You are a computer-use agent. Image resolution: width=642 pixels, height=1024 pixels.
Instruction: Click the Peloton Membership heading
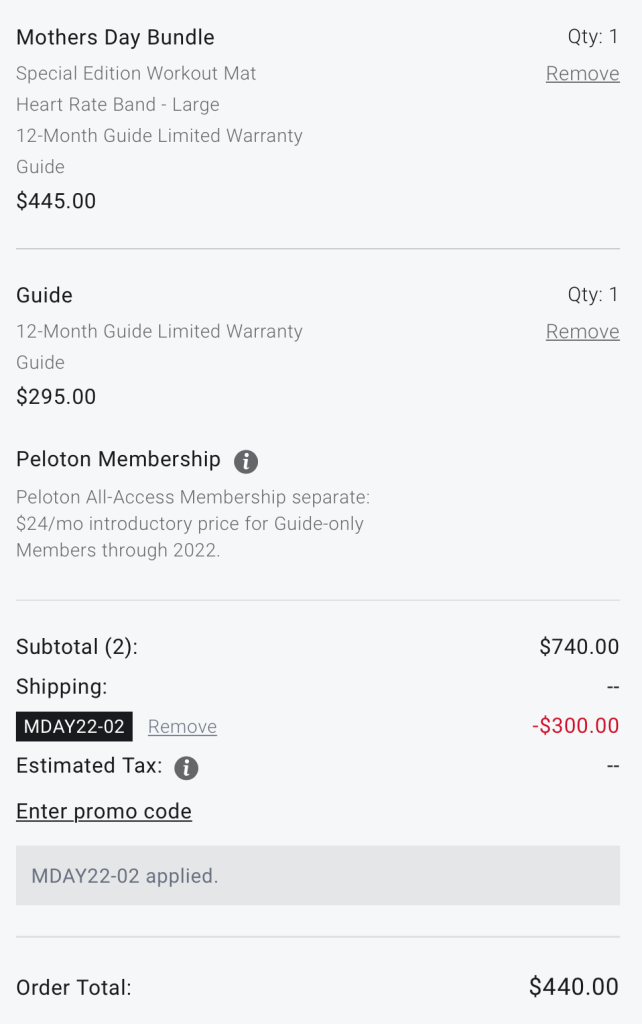click(118, 459)
